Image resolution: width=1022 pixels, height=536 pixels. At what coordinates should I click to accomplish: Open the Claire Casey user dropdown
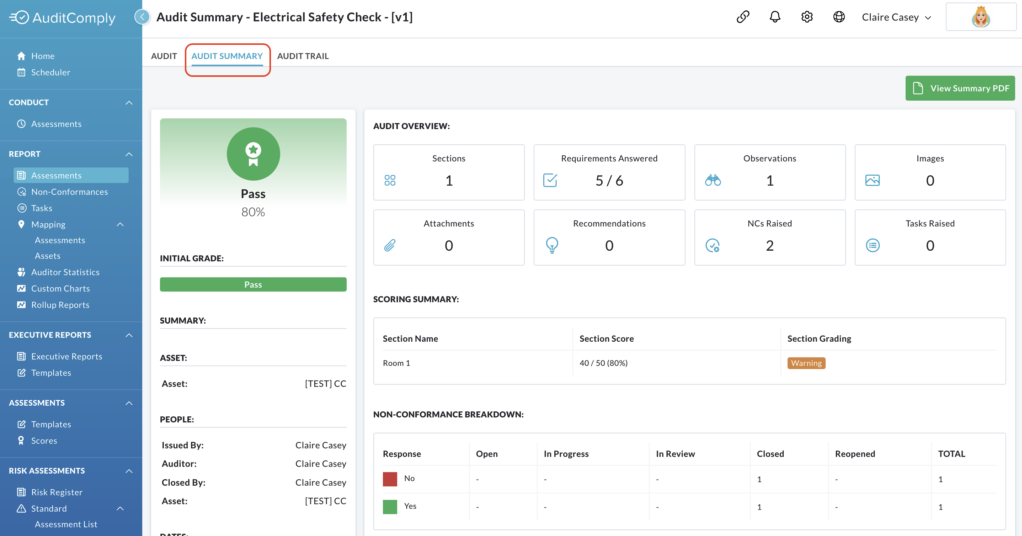point(896,18)
